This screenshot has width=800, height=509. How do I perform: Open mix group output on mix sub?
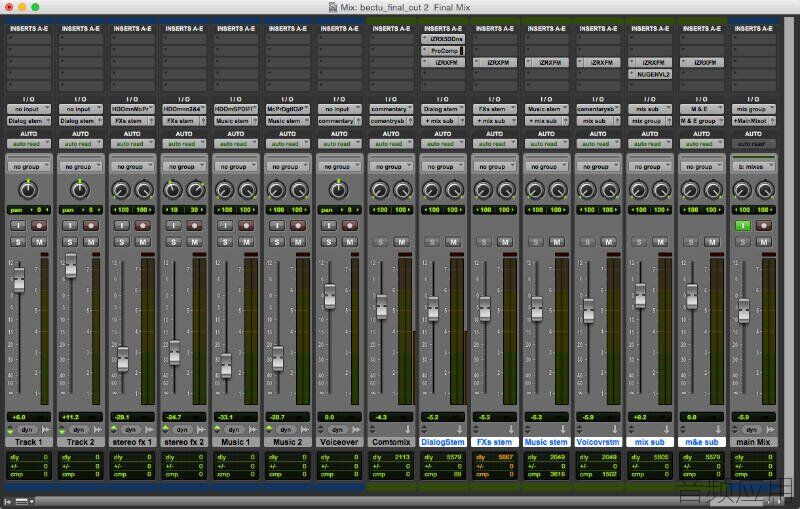[x=650, y=121]
